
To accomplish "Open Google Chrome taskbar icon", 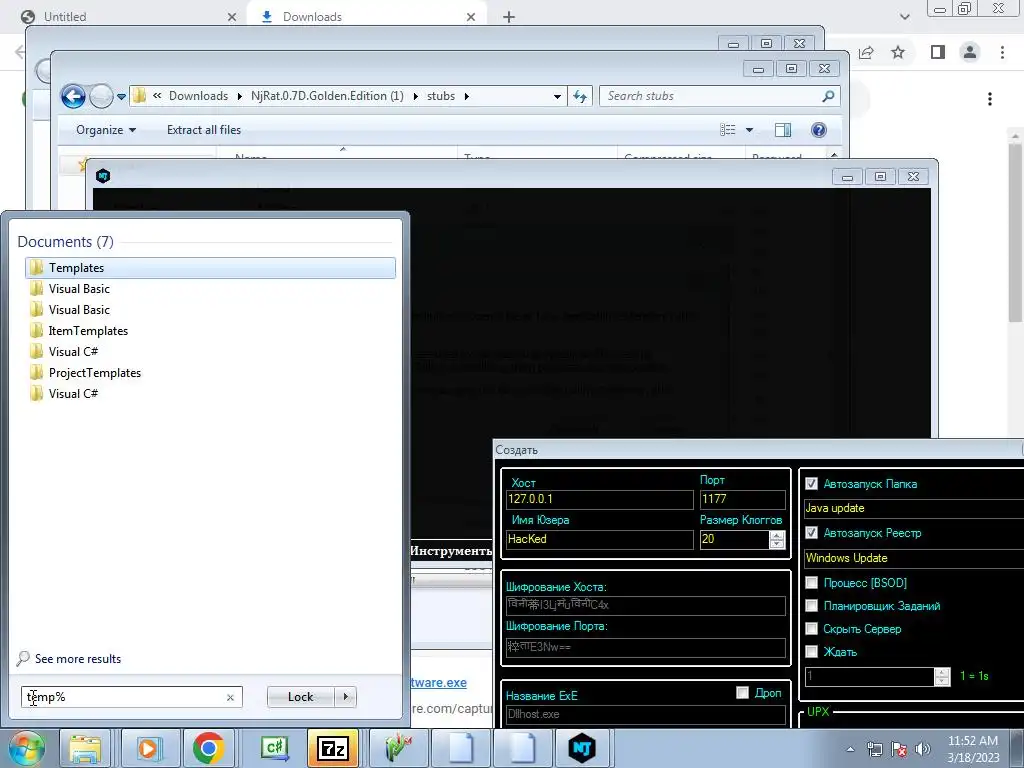I will coord(208,748).
